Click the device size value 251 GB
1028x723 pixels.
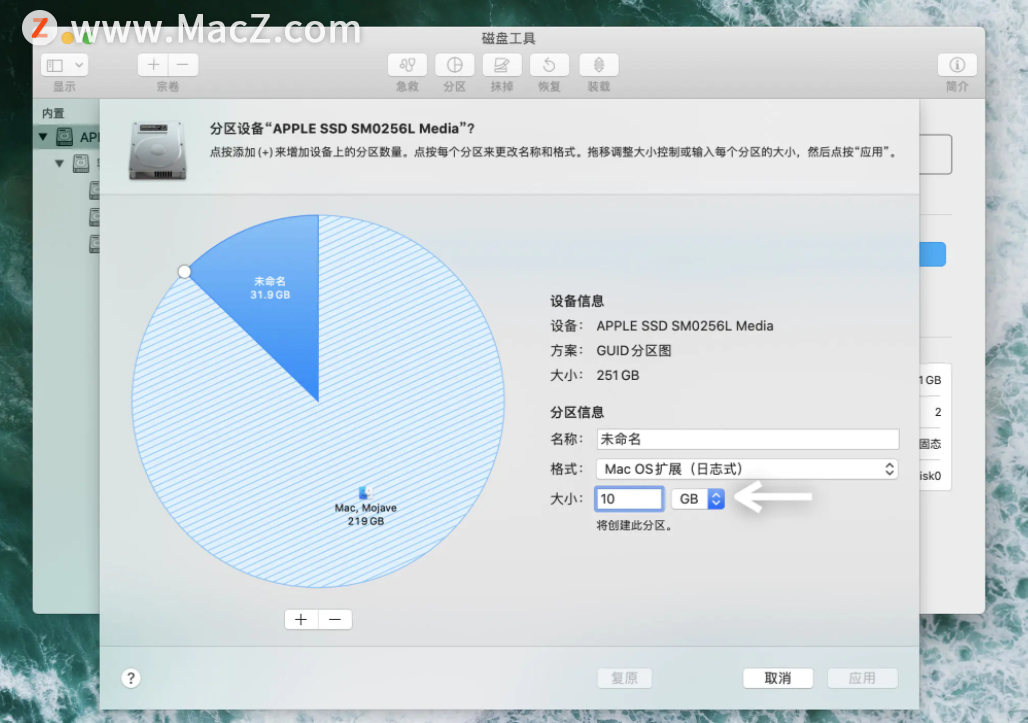[618, 376]
